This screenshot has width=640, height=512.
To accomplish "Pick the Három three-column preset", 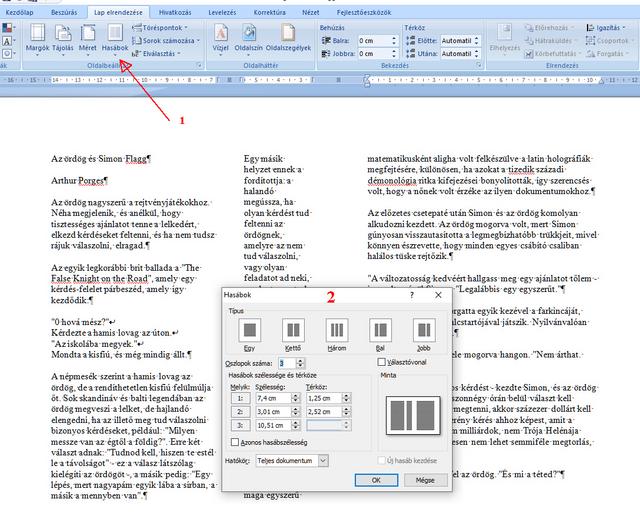I will coord(337,328).
